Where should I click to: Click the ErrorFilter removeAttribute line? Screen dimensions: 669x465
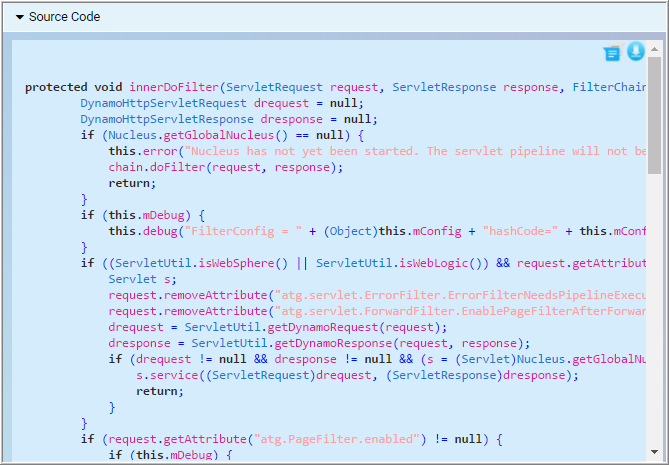tap(377, 295)
